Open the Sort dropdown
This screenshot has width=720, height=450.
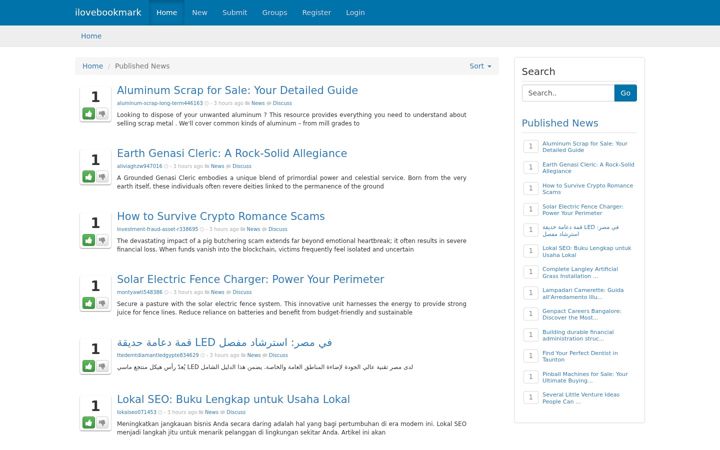480,66
